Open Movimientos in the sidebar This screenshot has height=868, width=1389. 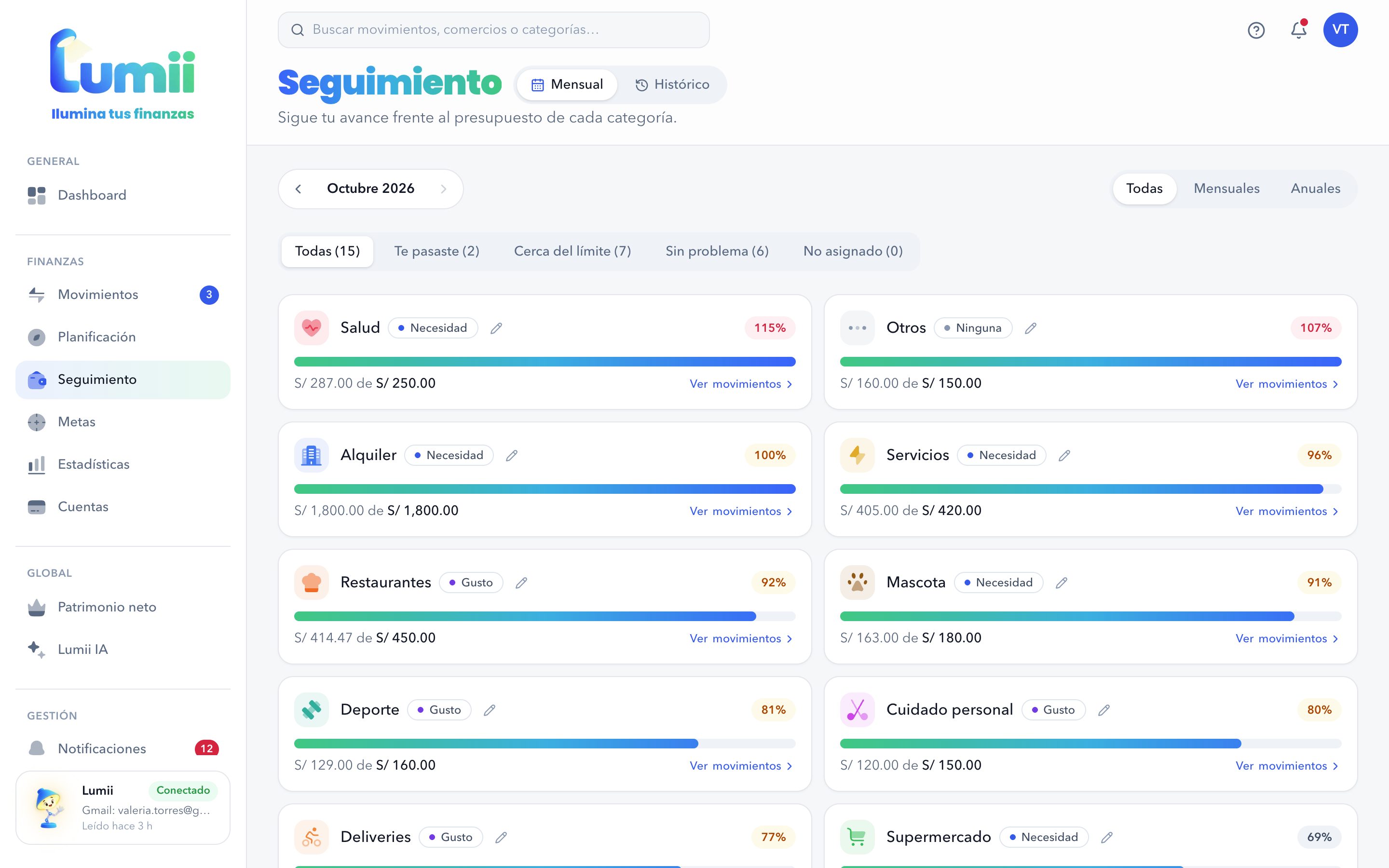(123, 295)
